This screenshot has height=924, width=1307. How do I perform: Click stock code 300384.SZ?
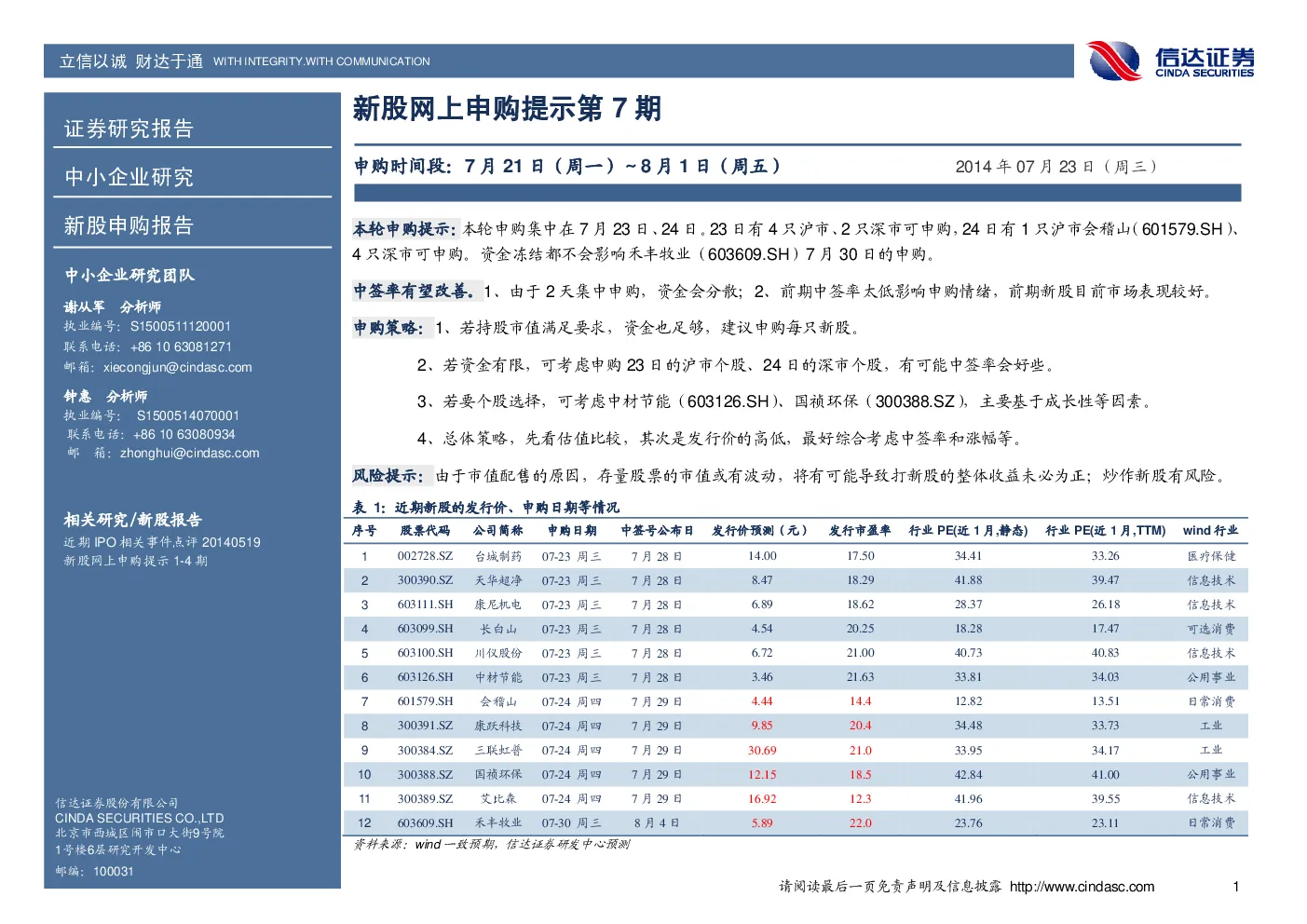click(x=425, y=750)
